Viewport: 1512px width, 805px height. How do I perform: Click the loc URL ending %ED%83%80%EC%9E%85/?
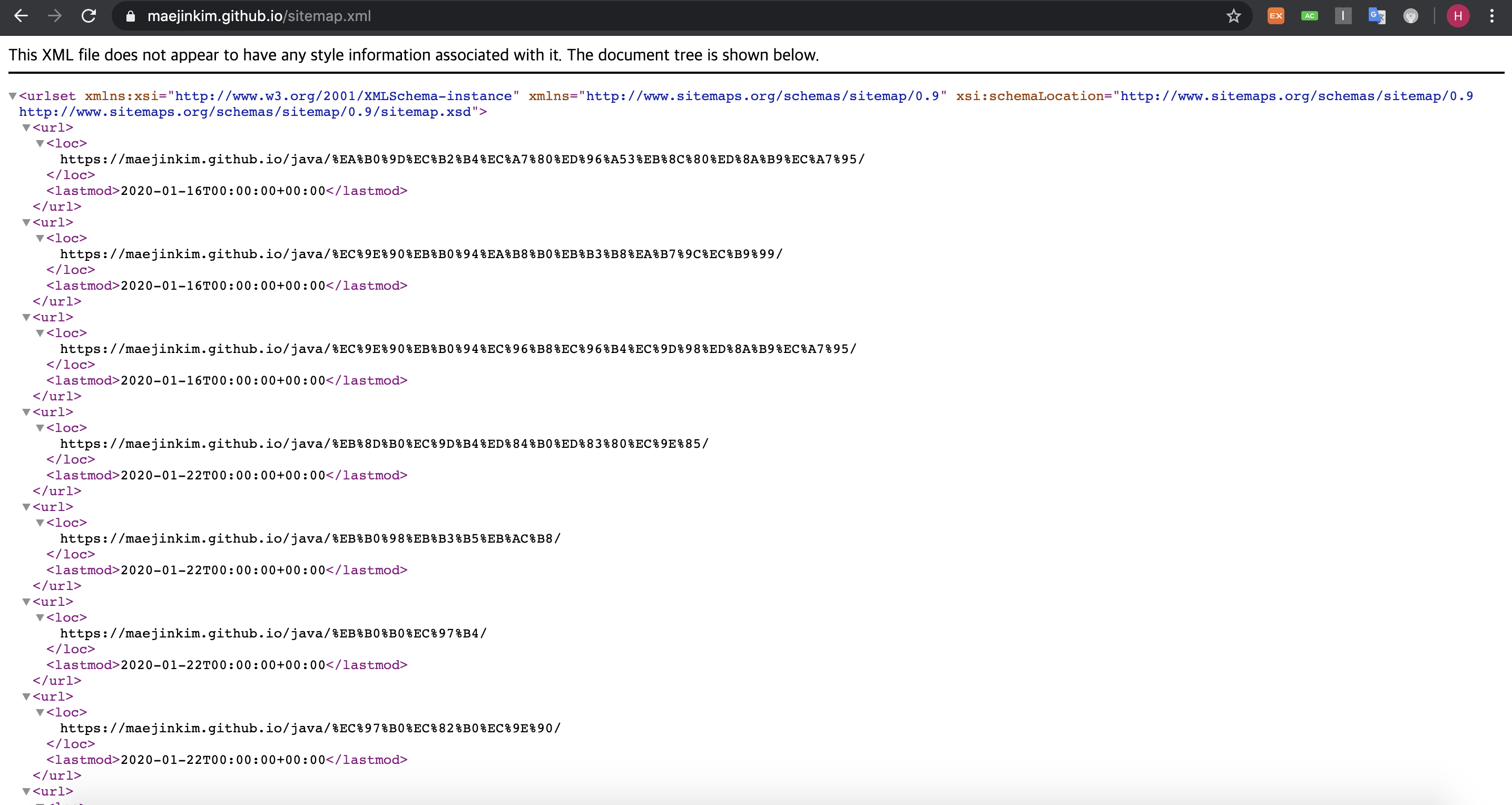[385, 444]
